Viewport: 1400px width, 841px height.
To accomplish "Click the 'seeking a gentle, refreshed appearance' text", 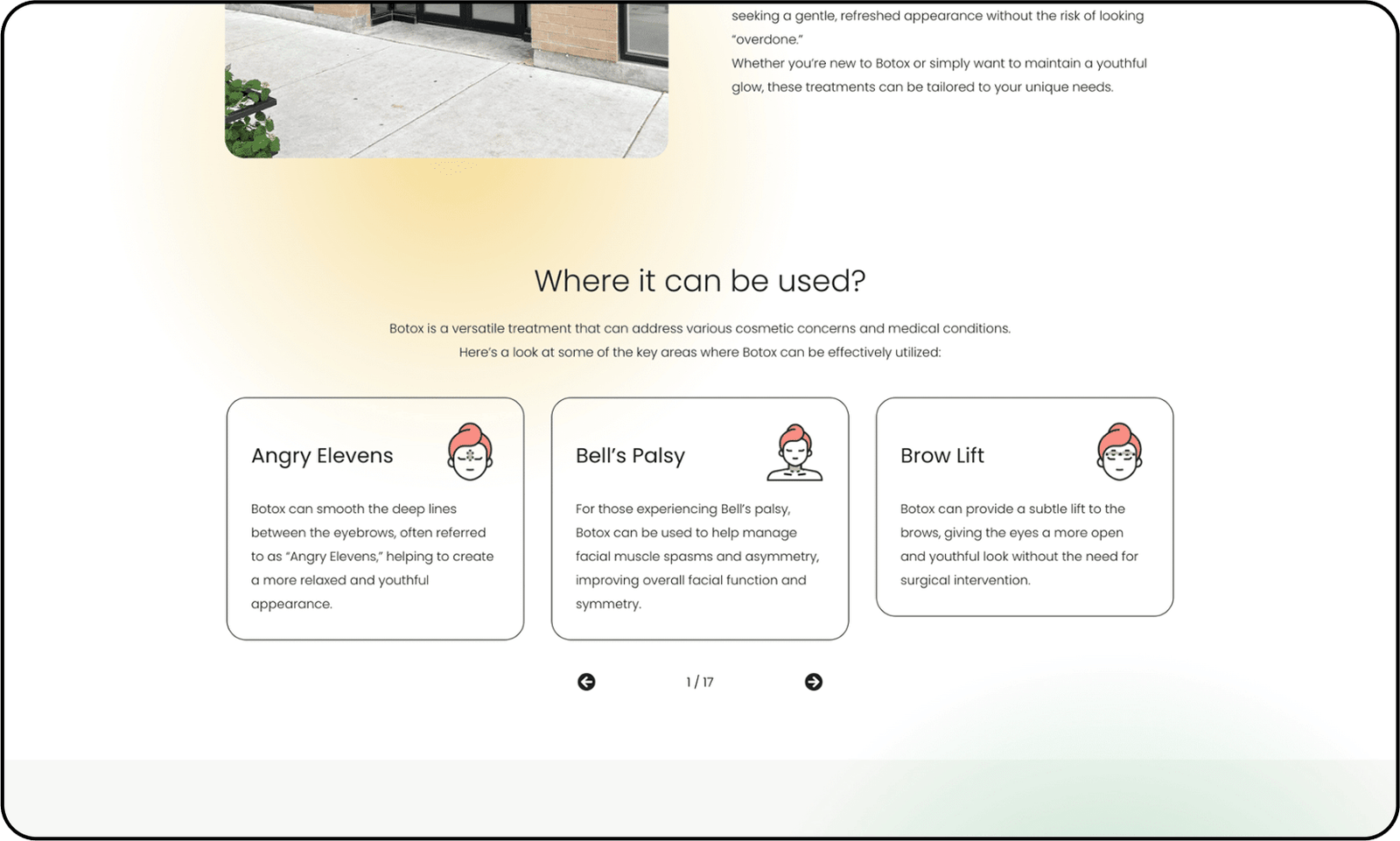I will point(937,27).
